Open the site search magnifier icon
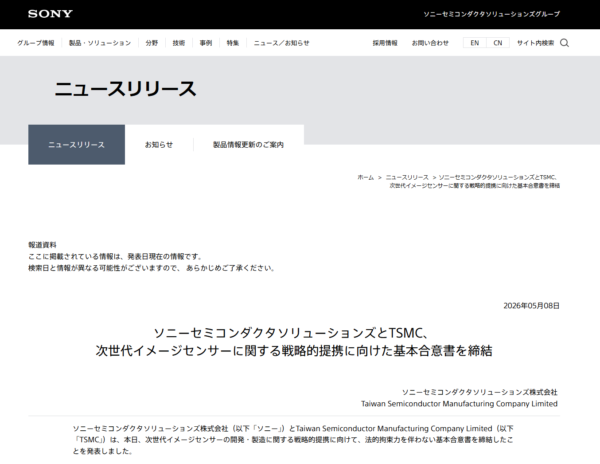This screenshot has height=464, width=600. tap(564, 43)
